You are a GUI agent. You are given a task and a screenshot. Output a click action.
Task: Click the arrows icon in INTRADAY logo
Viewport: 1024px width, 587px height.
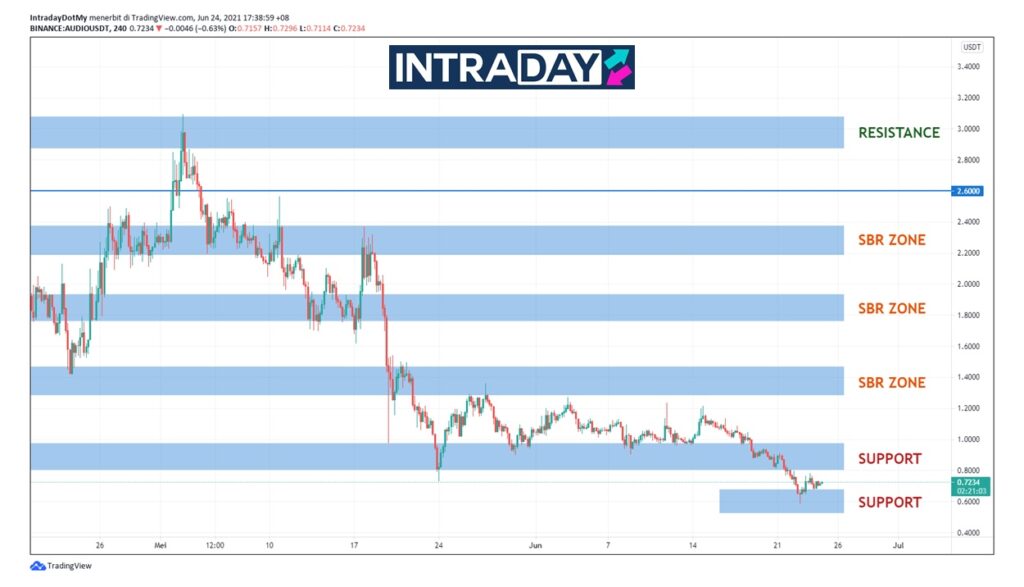tap(616, 67)
